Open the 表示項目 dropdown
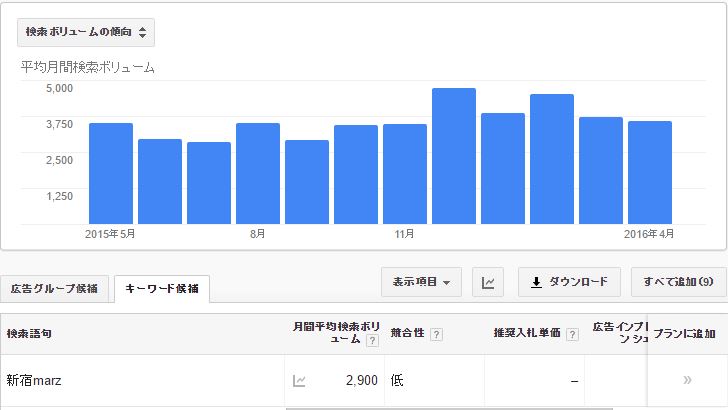The image size is (728, 410). pos(421,282)
